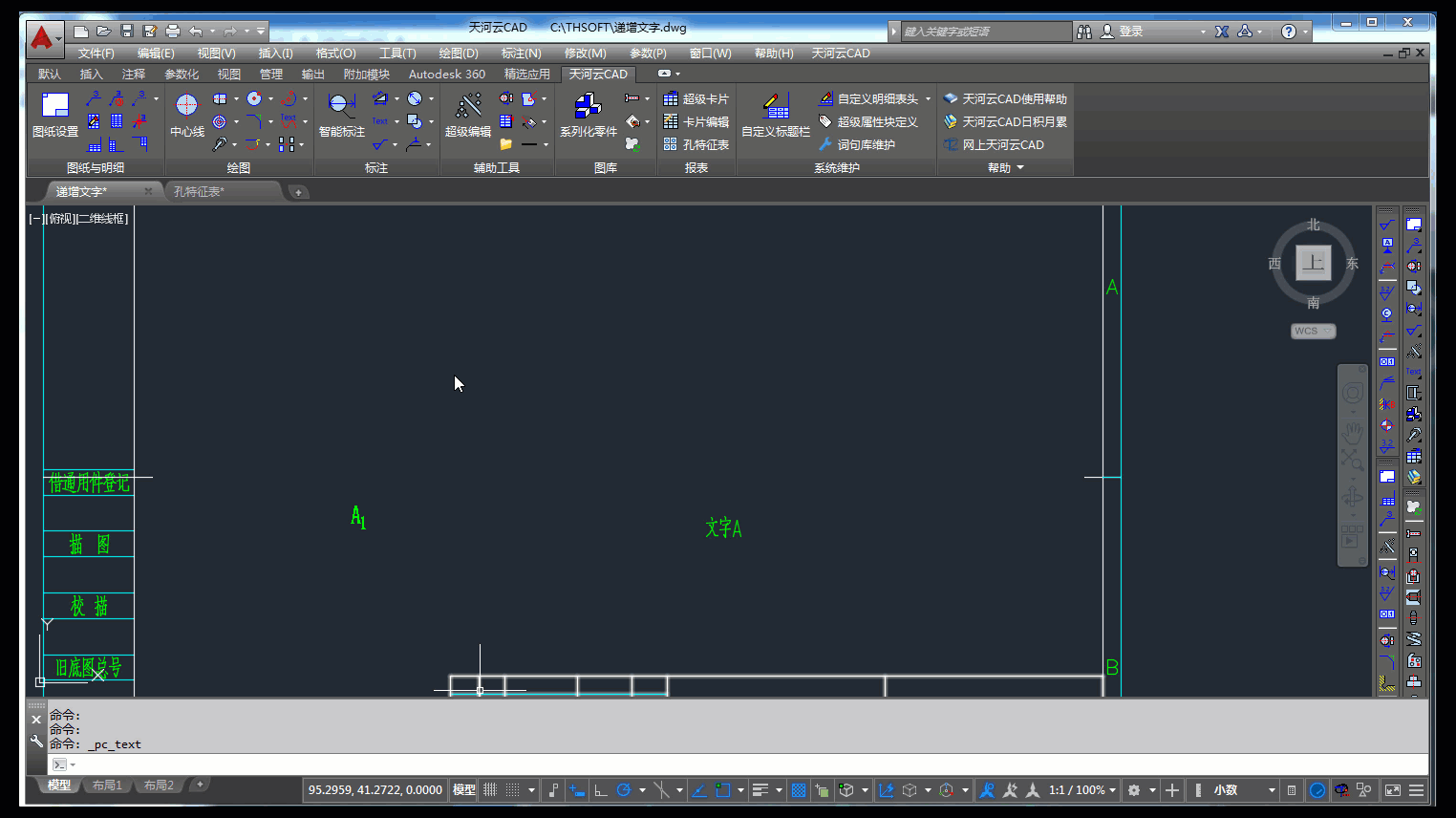Click 超级属性块定义 button
This screenshot has height=818, width=1456.
(x=868, y=121)
